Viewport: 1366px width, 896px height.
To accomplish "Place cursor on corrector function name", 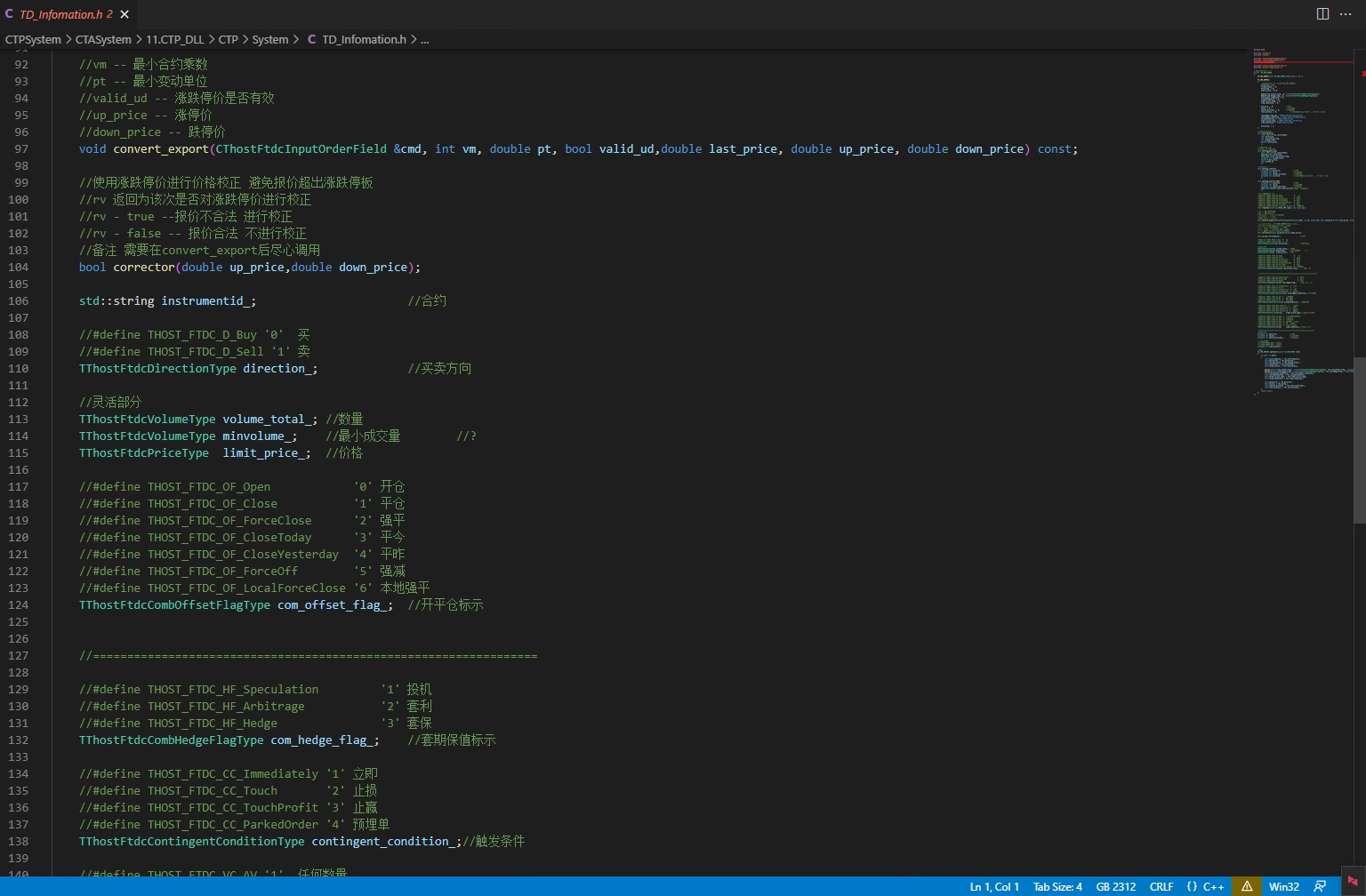I will (x=144, y=267).
